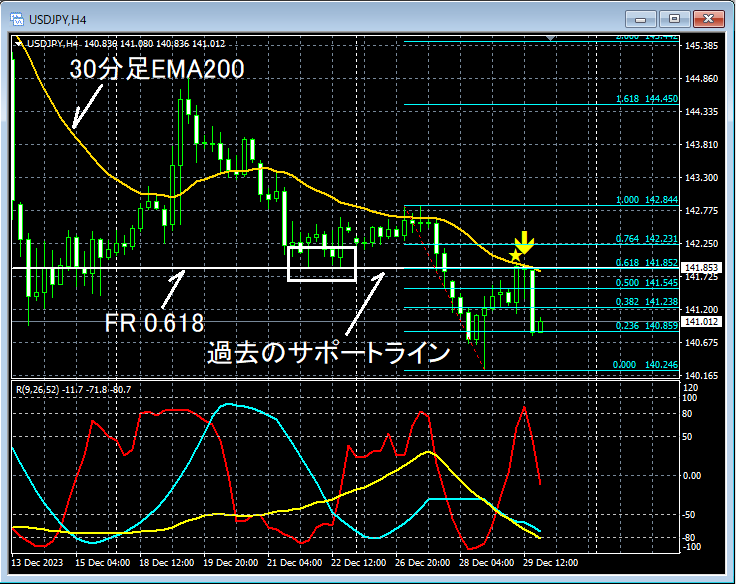Screen dimensions: 737x584
Task: Click the 141.012 current price tag
Action: (x=701, y=322)
